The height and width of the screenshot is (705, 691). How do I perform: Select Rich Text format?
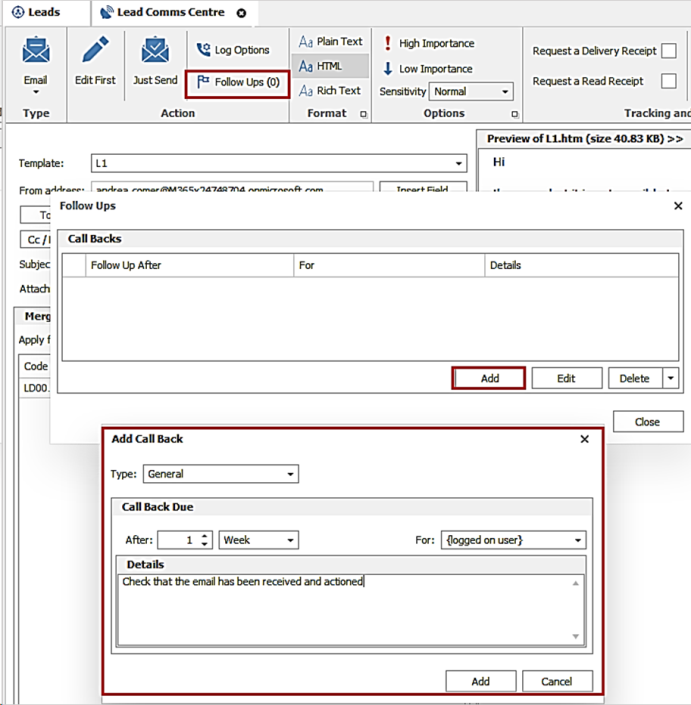(330, 90)
